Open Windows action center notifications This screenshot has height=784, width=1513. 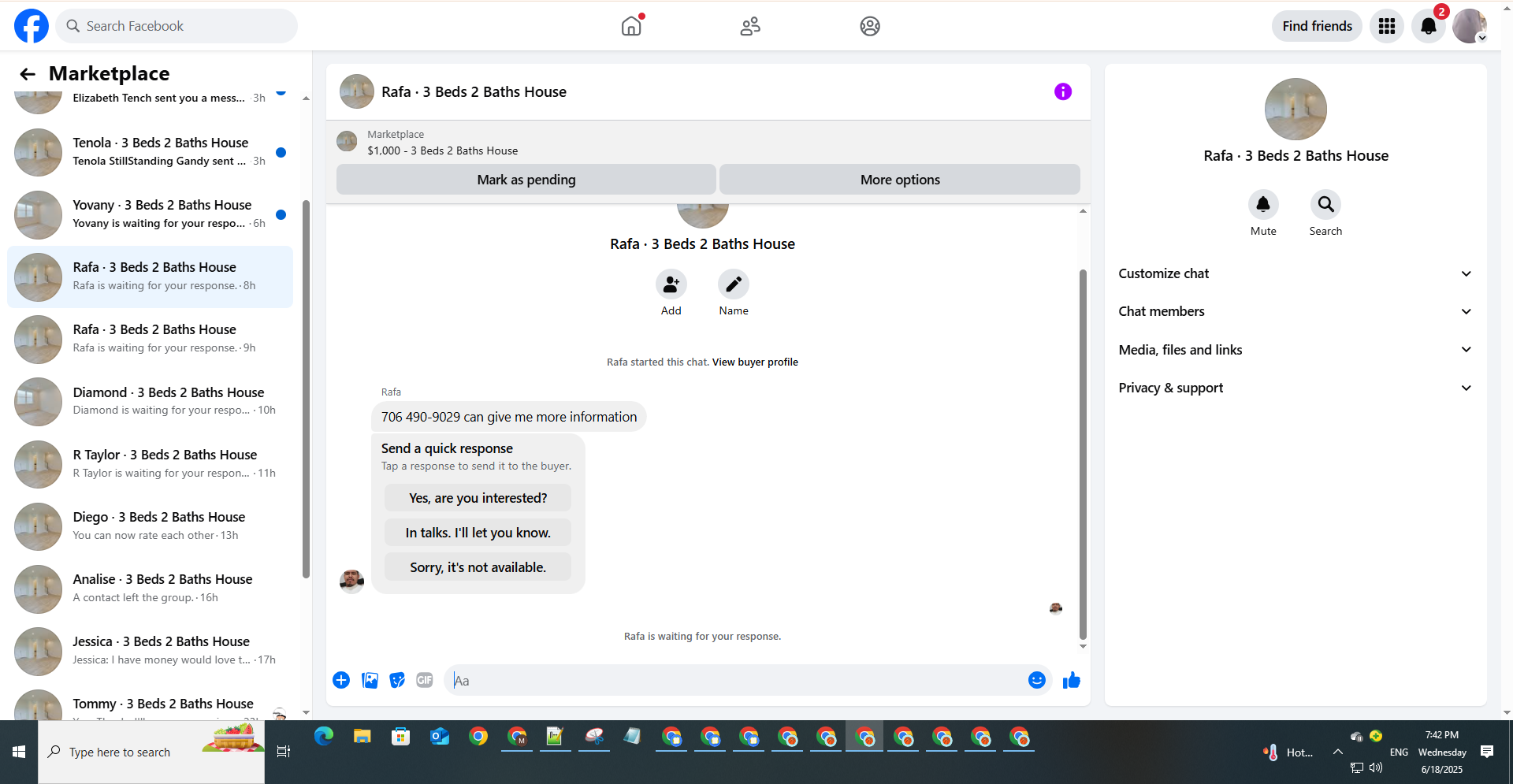[x=1487, y=752]
